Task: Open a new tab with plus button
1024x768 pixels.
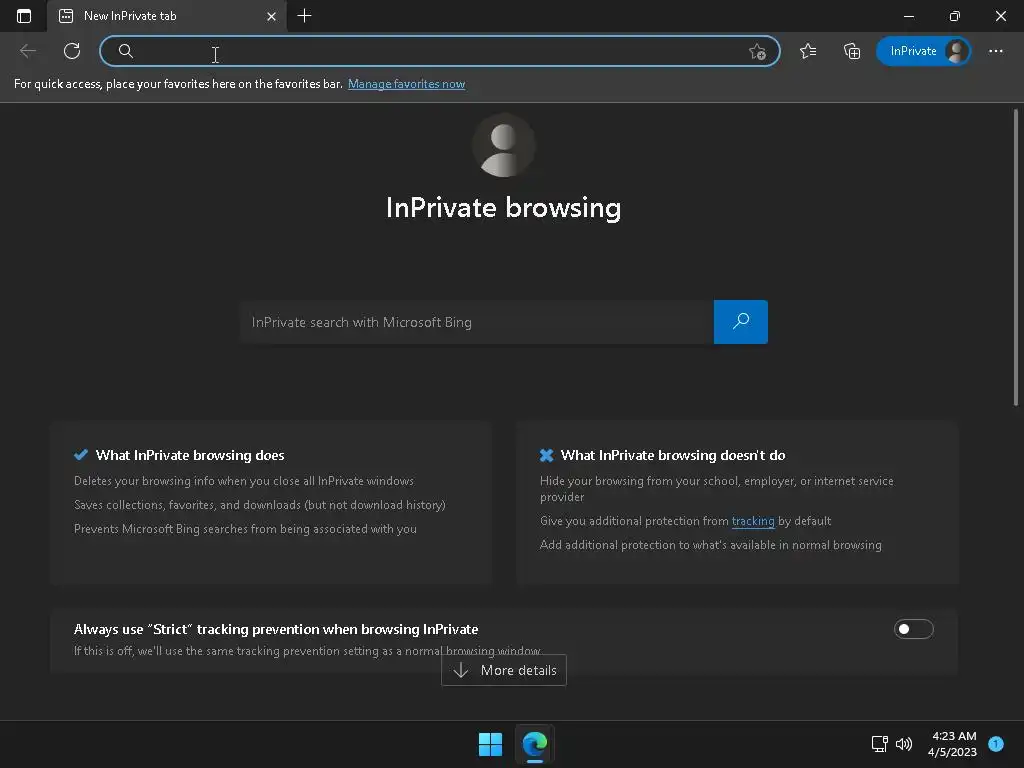Action: (304, 16)
